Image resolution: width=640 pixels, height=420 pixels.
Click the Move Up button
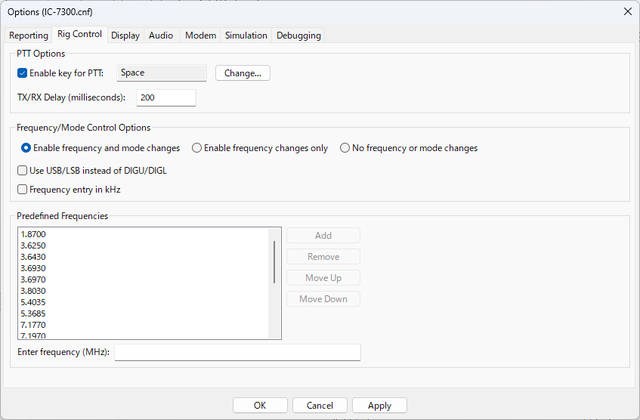click(323, 278)
